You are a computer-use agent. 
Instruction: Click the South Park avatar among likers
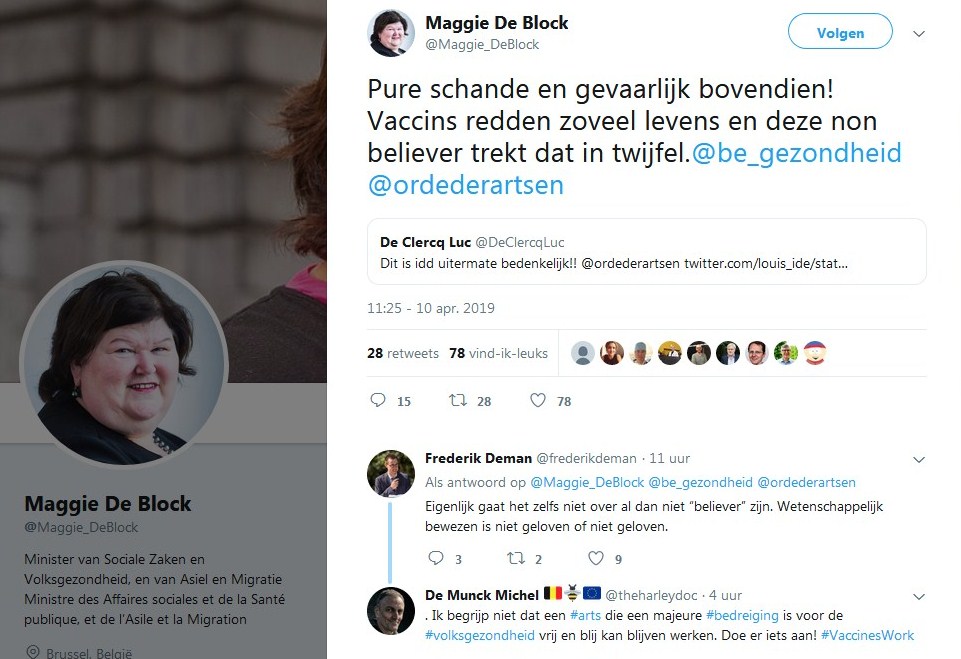click(815, 353)
